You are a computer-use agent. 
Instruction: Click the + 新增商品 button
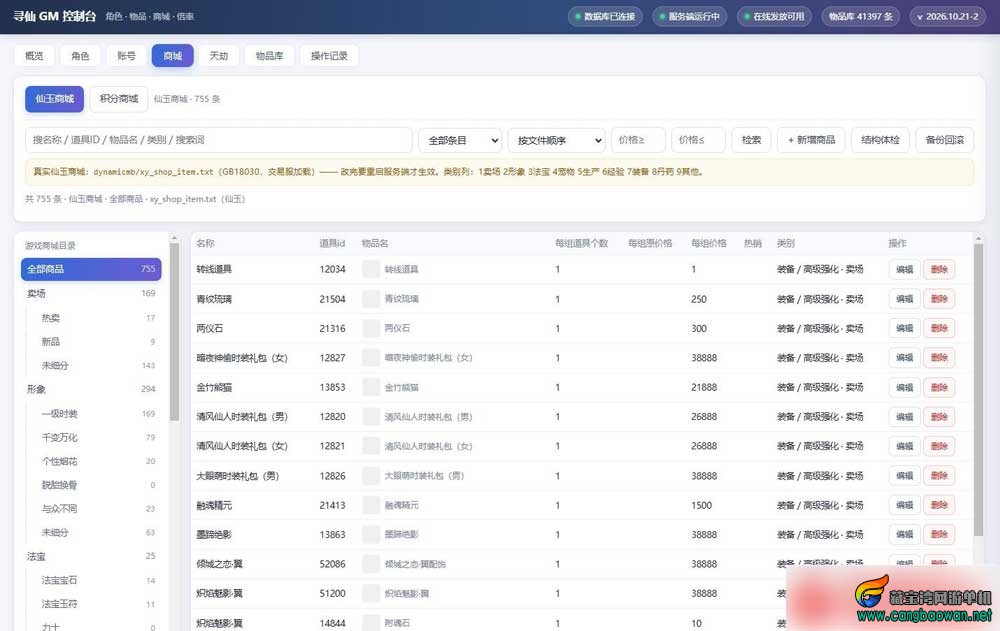811,140
